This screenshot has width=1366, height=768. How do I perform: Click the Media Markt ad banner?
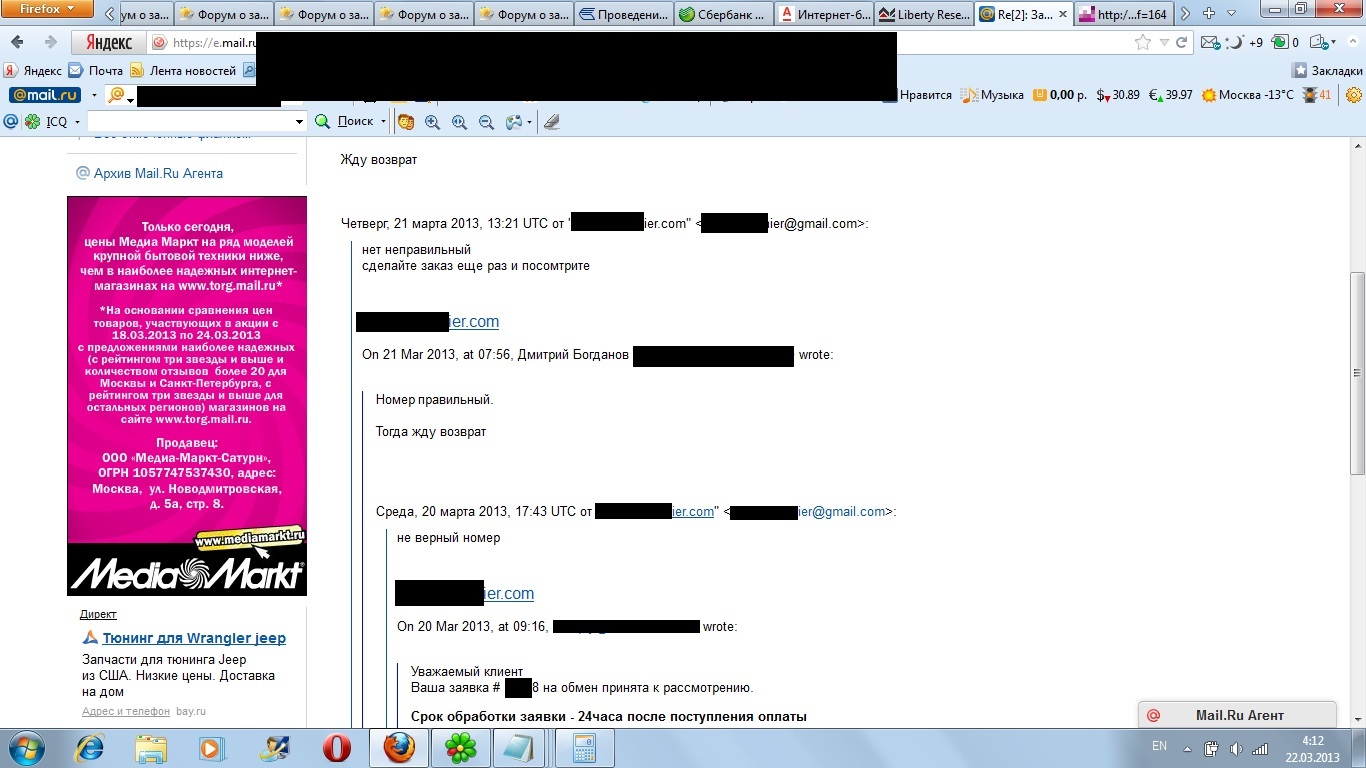pyautogui.click(x=187, y=396)
